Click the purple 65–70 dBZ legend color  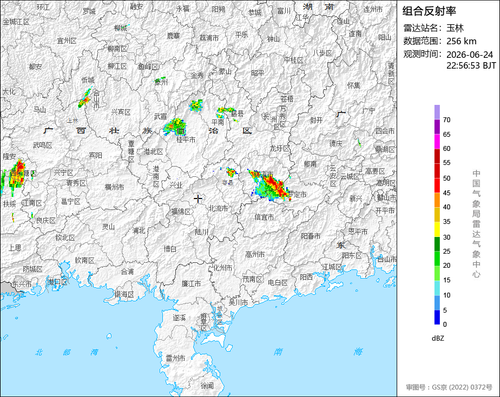click(437, 127)
